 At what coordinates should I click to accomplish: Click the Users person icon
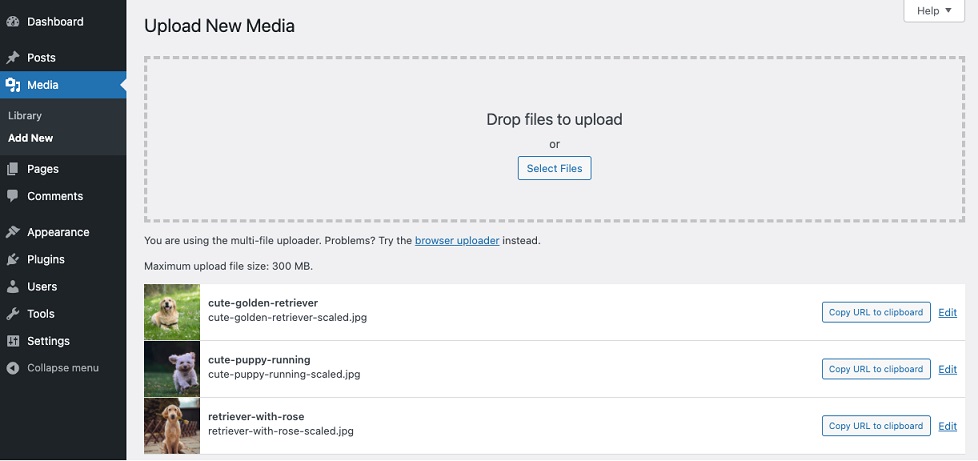click(12, 287)
